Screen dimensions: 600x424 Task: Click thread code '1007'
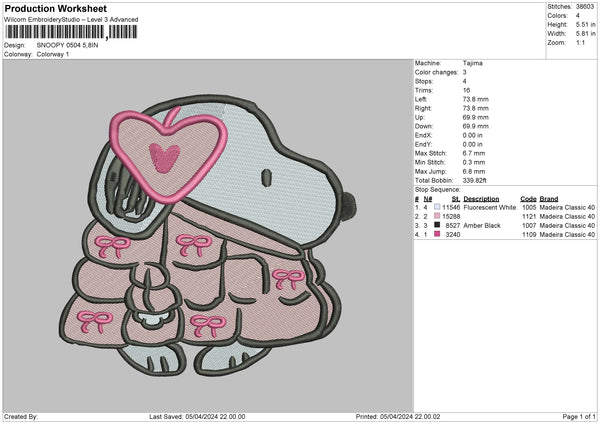coord(529,225)
